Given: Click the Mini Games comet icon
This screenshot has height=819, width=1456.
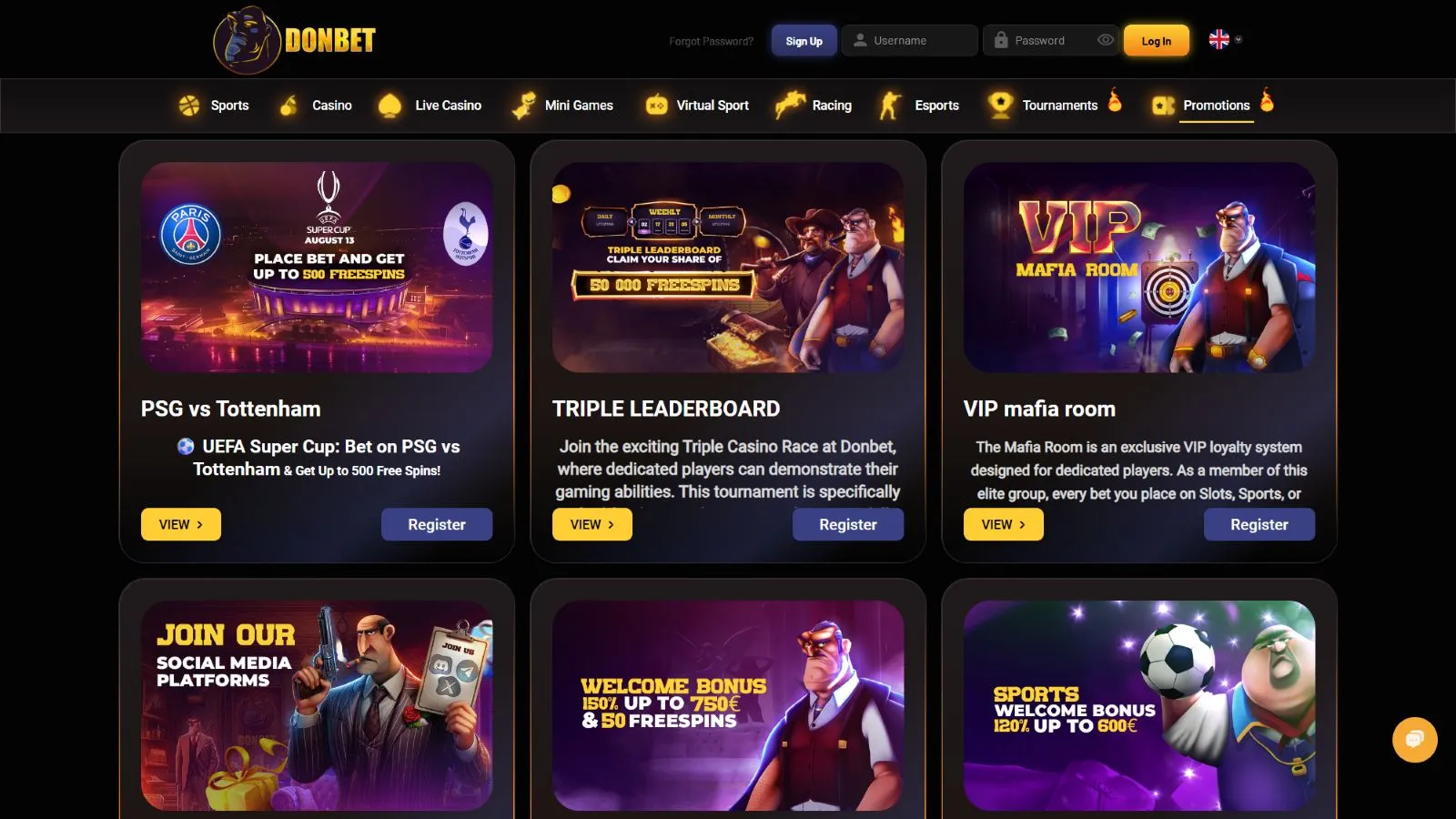Looking at the screenshot, I should coord(523,106).
